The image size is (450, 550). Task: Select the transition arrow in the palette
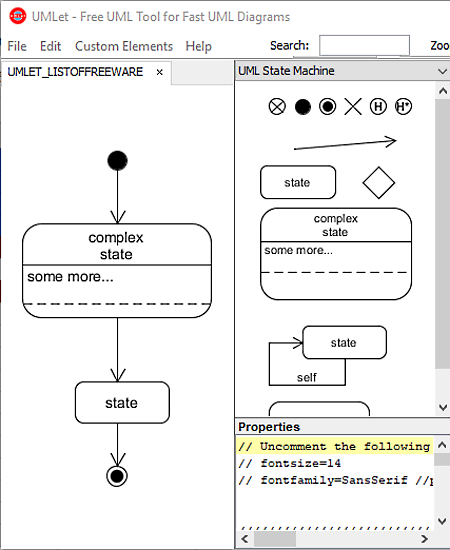pos(345,143)
